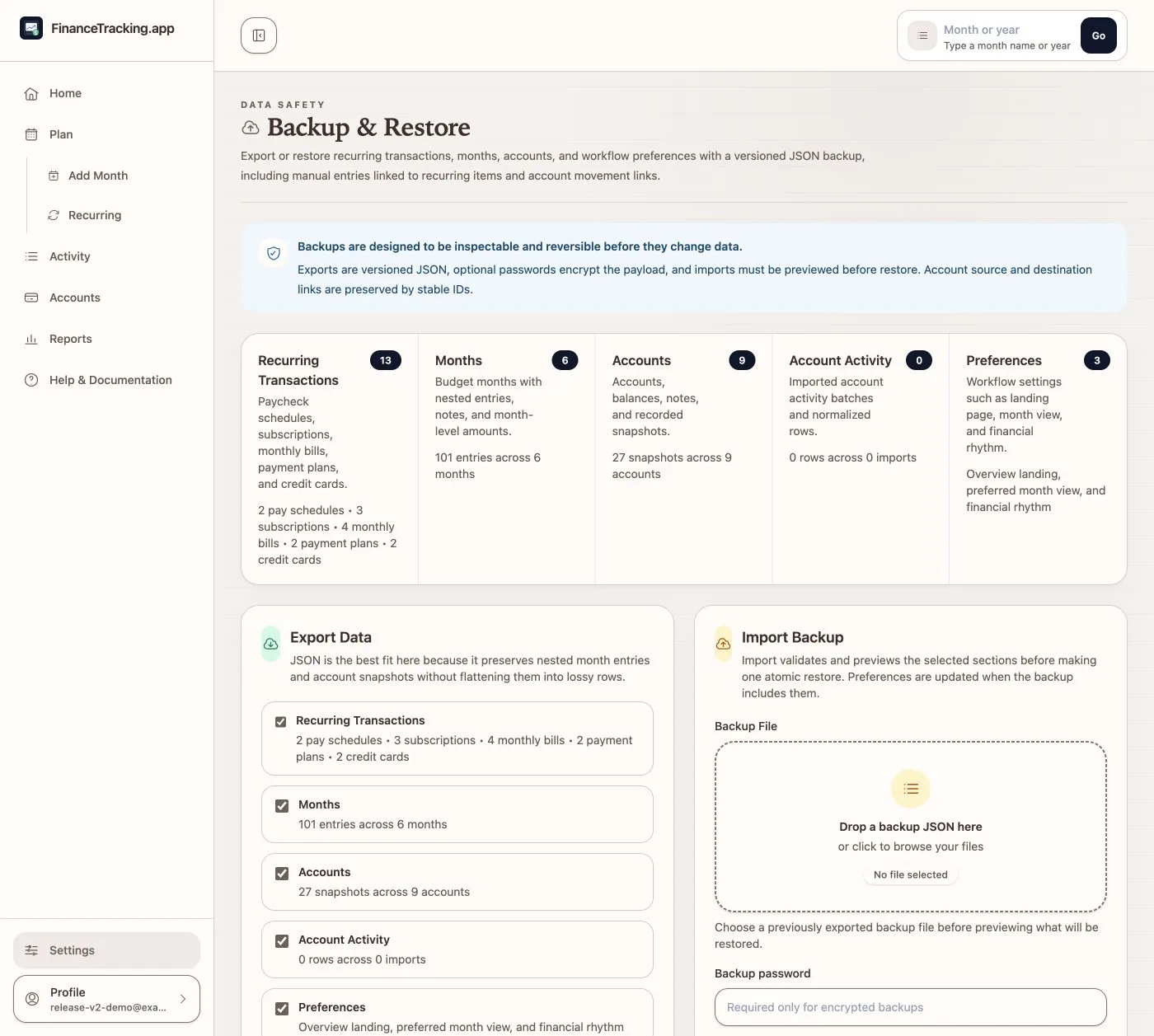Uncheck the Accounts export checkbox
This screenshot has width=1154, height=1036.
282,874
